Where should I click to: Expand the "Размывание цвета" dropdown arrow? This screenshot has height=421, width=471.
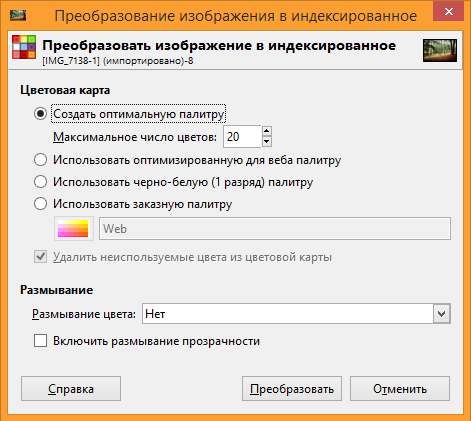coord(442,313)
